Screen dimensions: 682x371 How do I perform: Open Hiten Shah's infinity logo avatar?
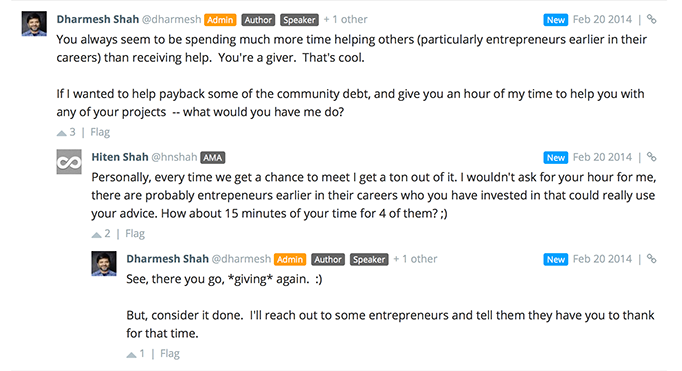pyautogui.click(x=69, y=162)
